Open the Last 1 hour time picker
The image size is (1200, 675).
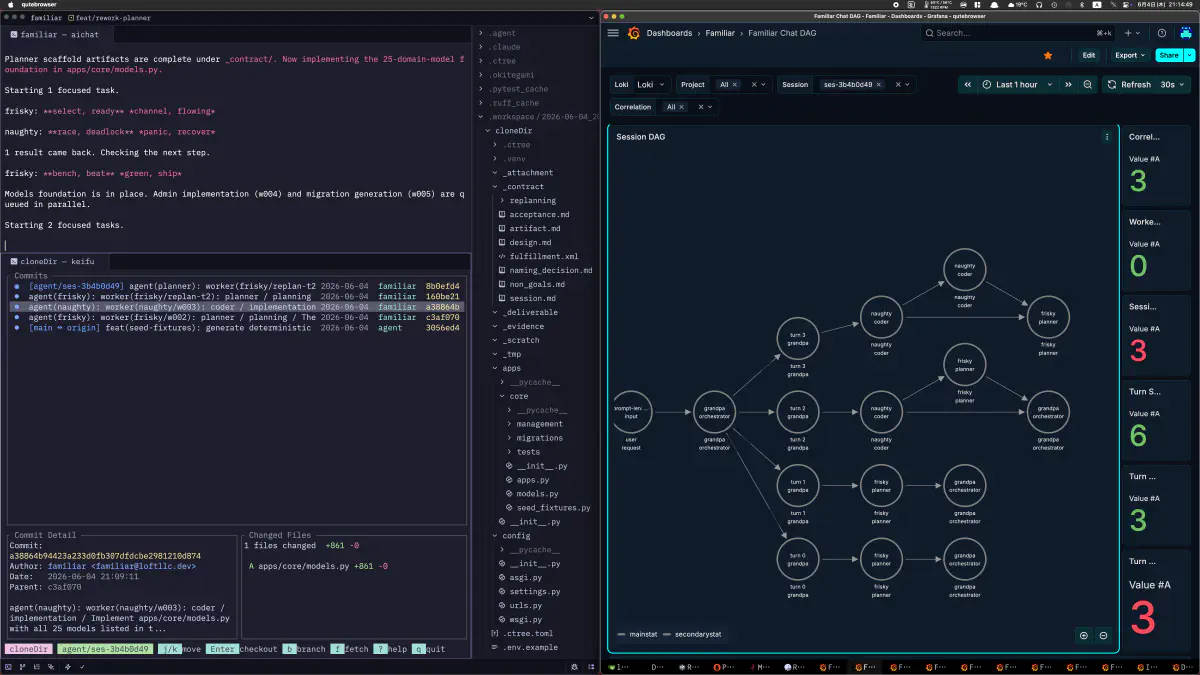[1017, 85]
